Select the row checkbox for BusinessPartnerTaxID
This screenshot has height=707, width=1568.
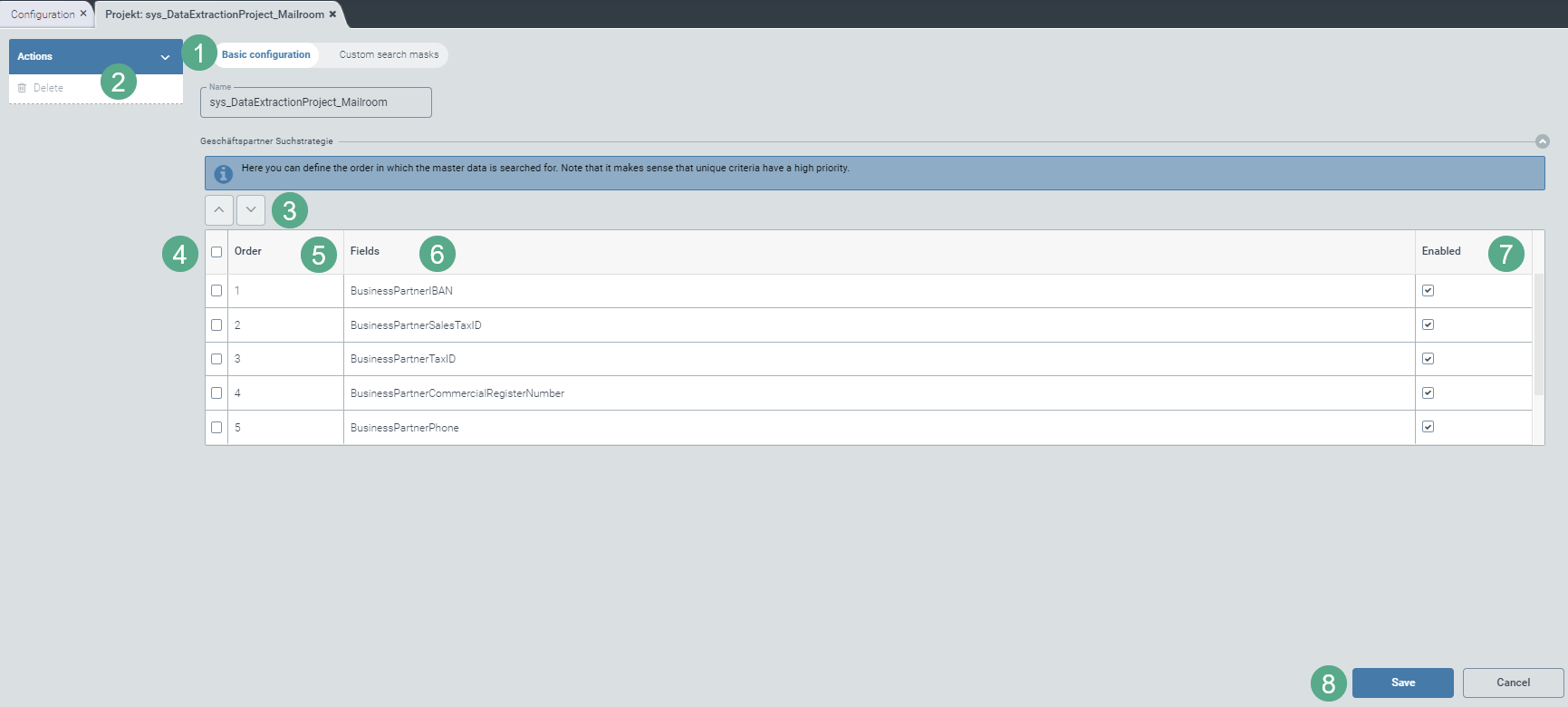[216, 359]
